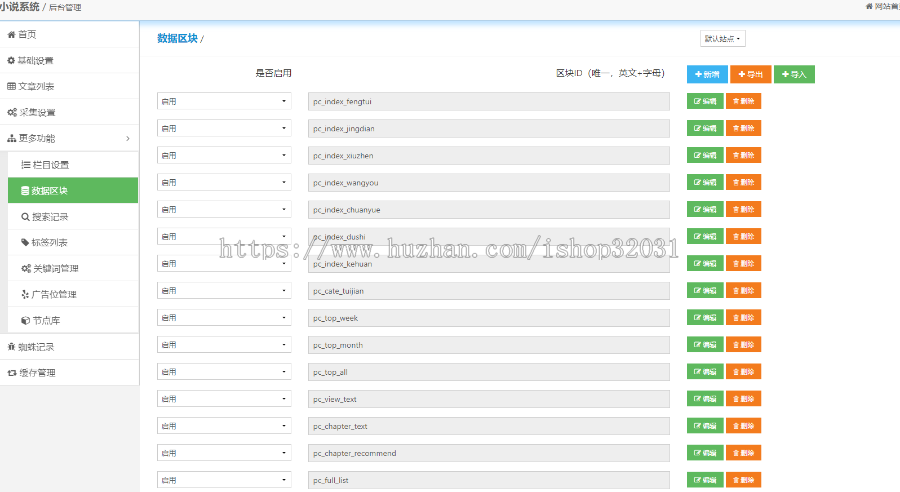Open enable dropdown for pc_index_wangyou

coord(224,182)
